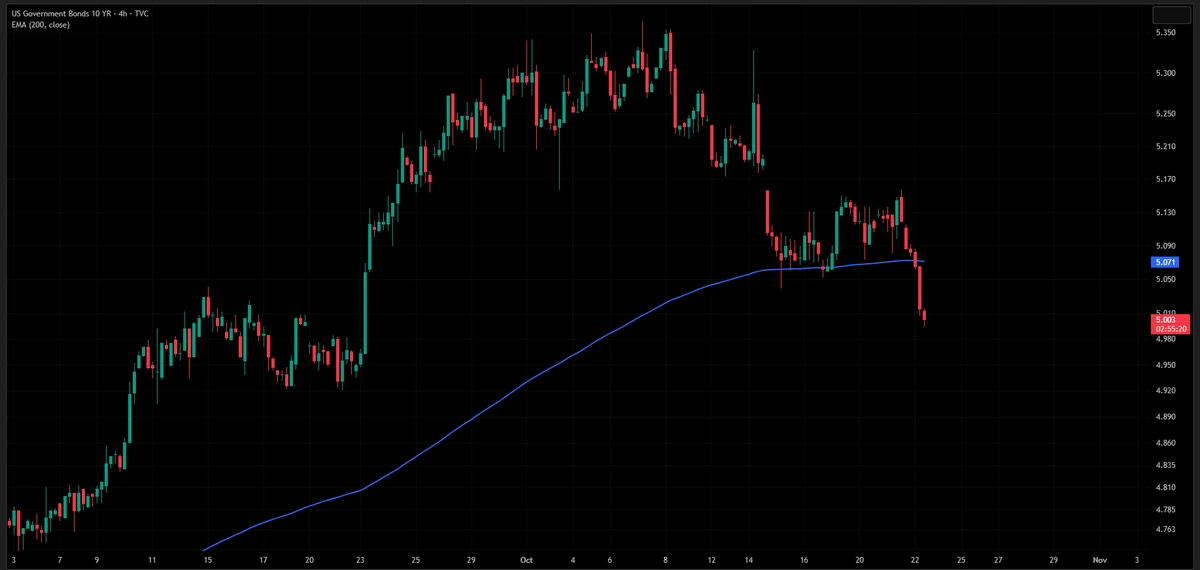Click the red 5.003 last price tag
This screenshot has width=1200, height=570.
1168,318
